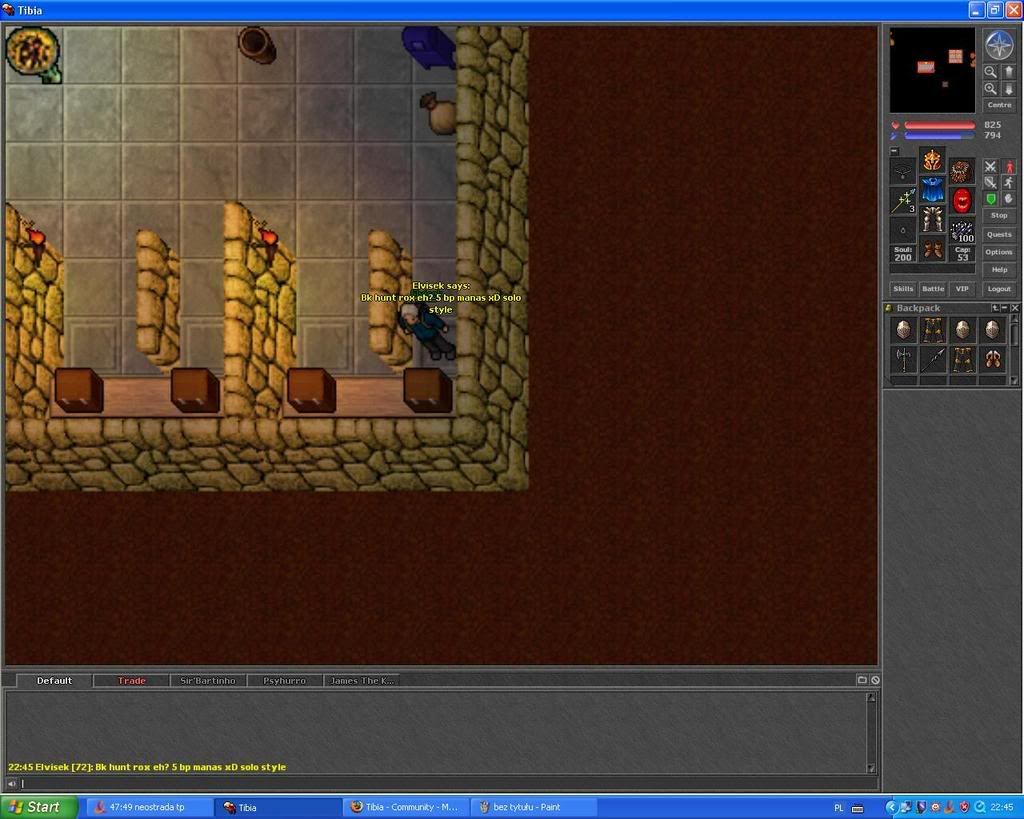Click the Elvisek chat message line
Image resolution: width=1024 pixels, height=819 pixels.
pos(147,767)
